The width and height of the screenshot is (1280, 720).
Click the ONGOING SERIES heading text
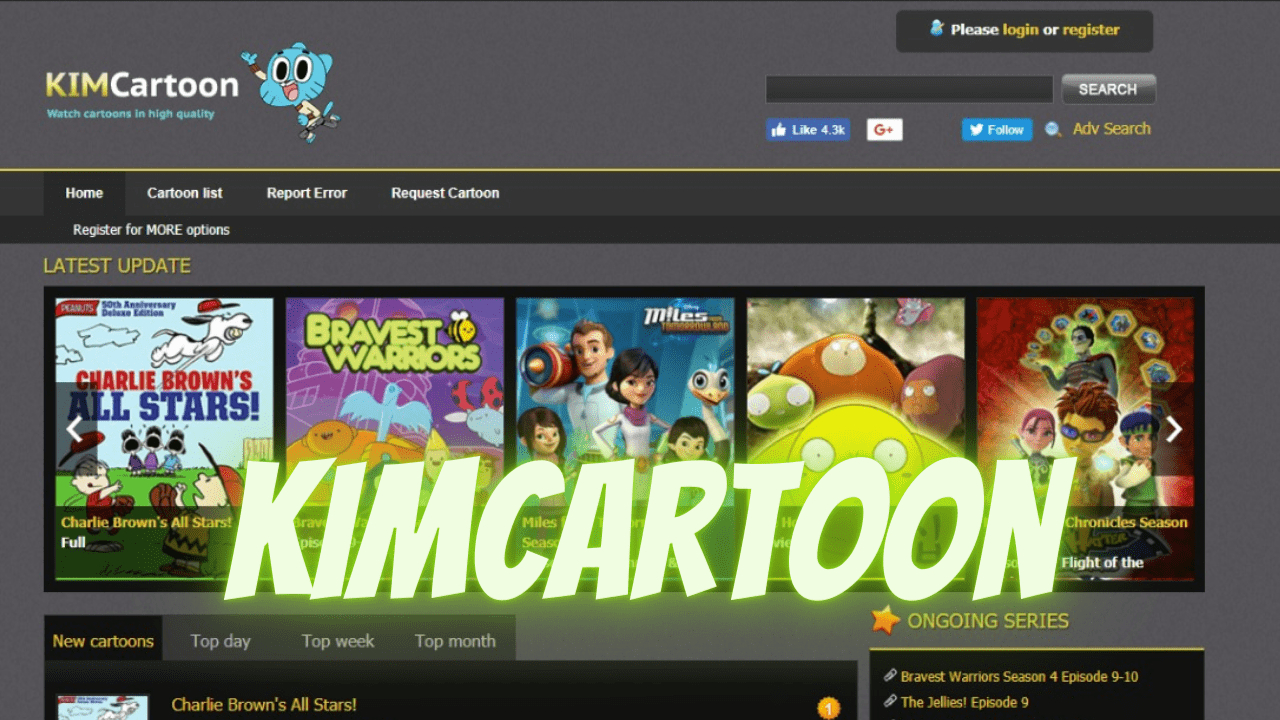coord(988,621)
